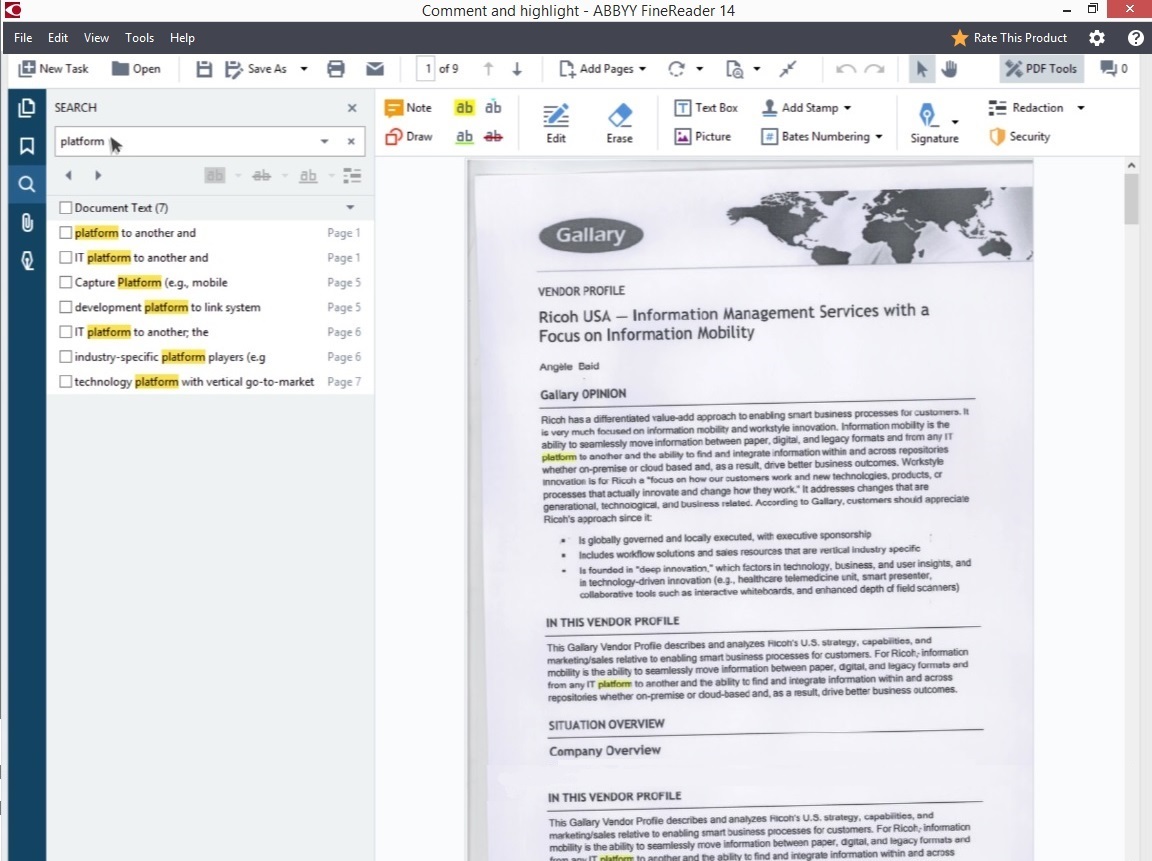Open the Help menu
Viewport: 1152px width, 861px height.
tap(182, 38)
